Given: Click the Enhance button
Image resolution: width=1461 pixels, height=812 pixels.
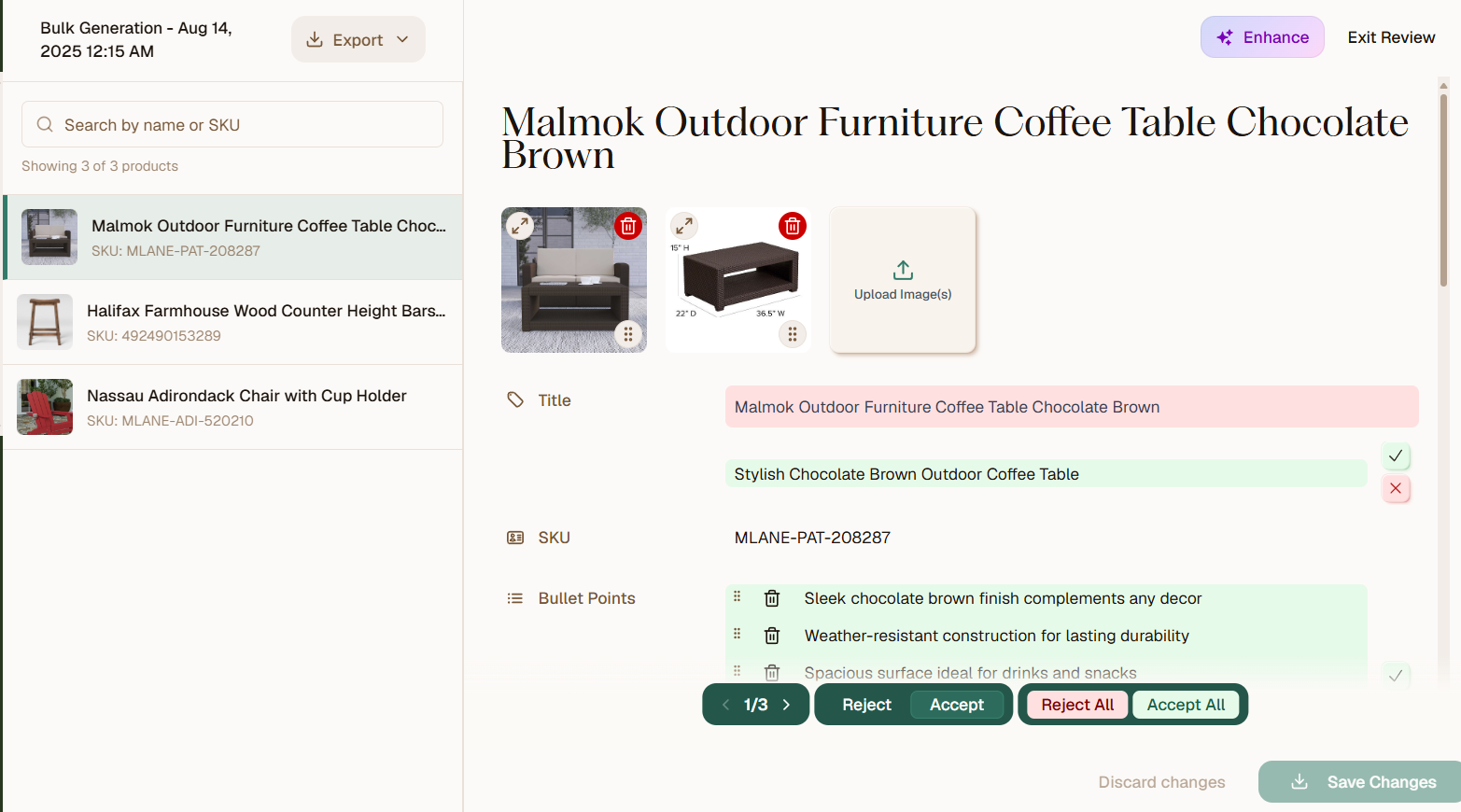Looking at the screenshot, I should (1262, 37).
